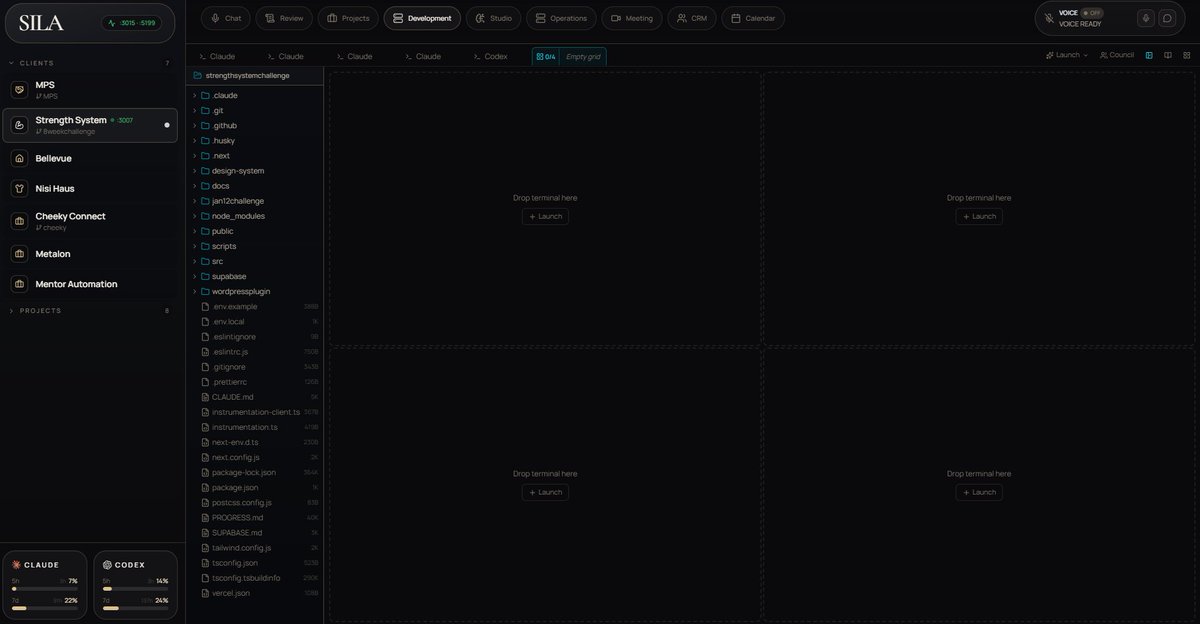The height and width of the screenshot is (624, 1200).
Task: Click the strengthsystemchallenge root folder icon
Action: 198,75
